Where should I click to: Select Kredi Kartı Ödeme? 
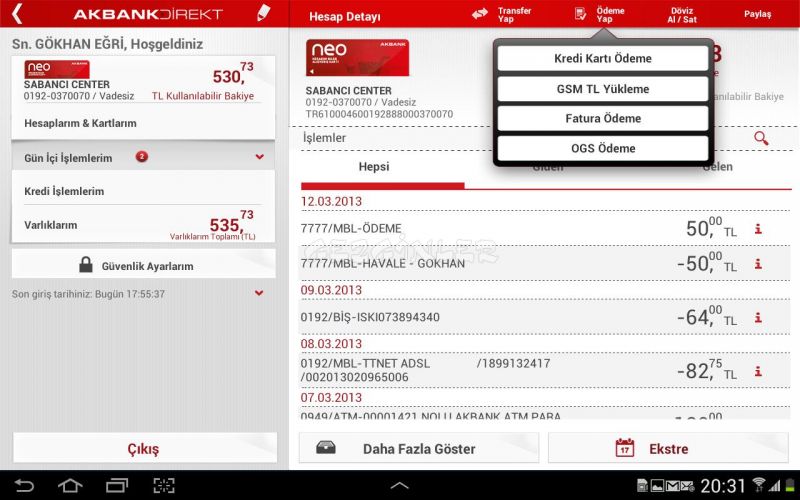coord(603,58)
